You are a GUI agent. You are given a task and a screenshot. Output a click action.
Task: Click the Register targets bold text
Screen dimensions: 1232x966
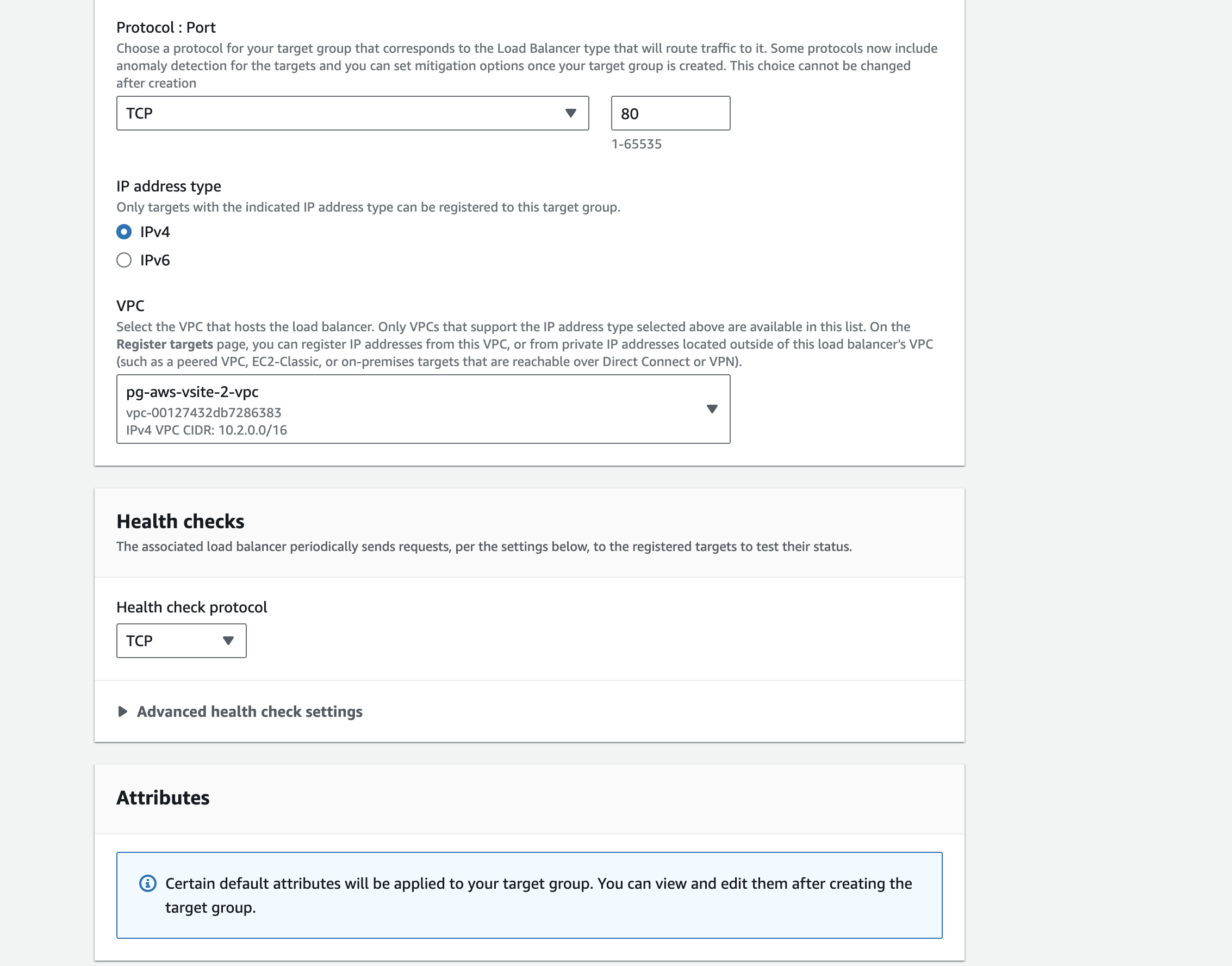pyautogui.click(x=165, y=344)
